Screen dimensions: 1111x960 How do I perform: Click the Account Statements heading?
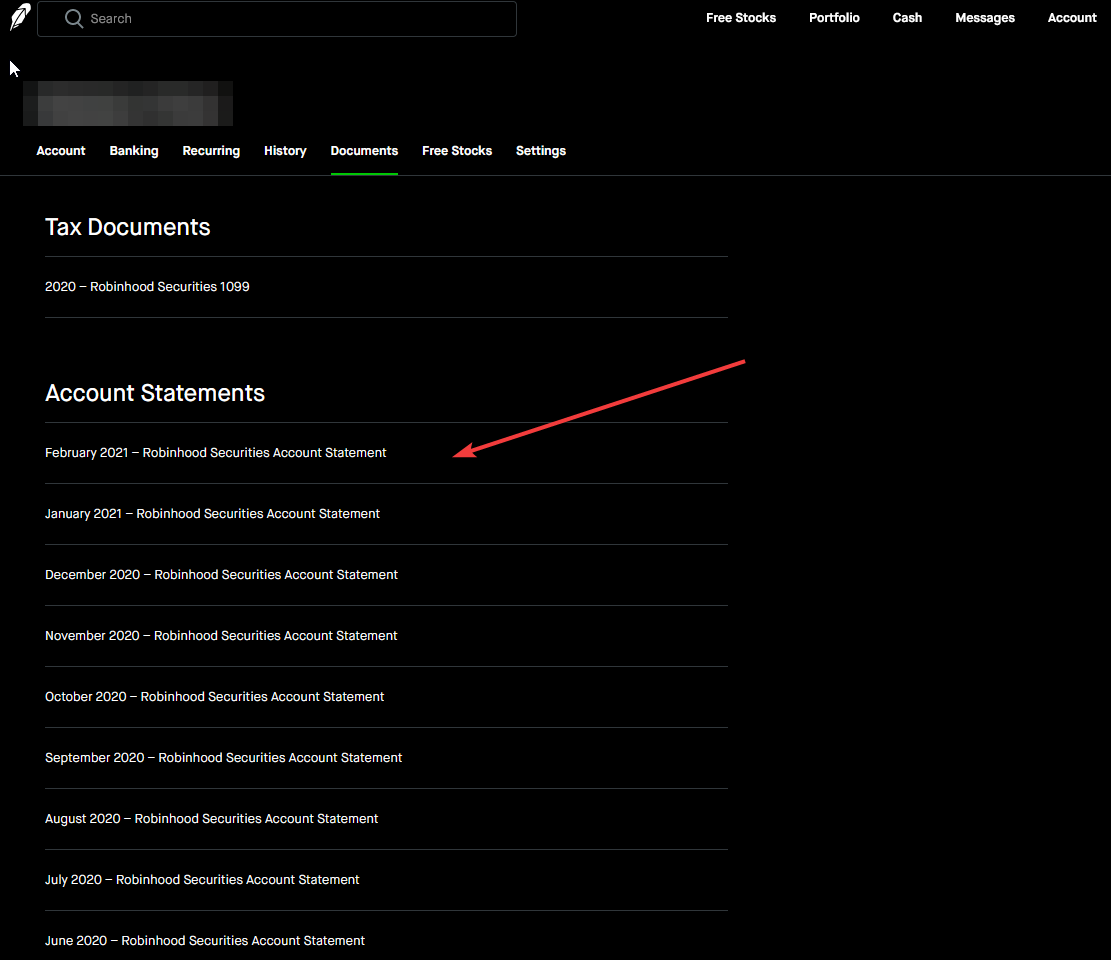pos(154,393)
